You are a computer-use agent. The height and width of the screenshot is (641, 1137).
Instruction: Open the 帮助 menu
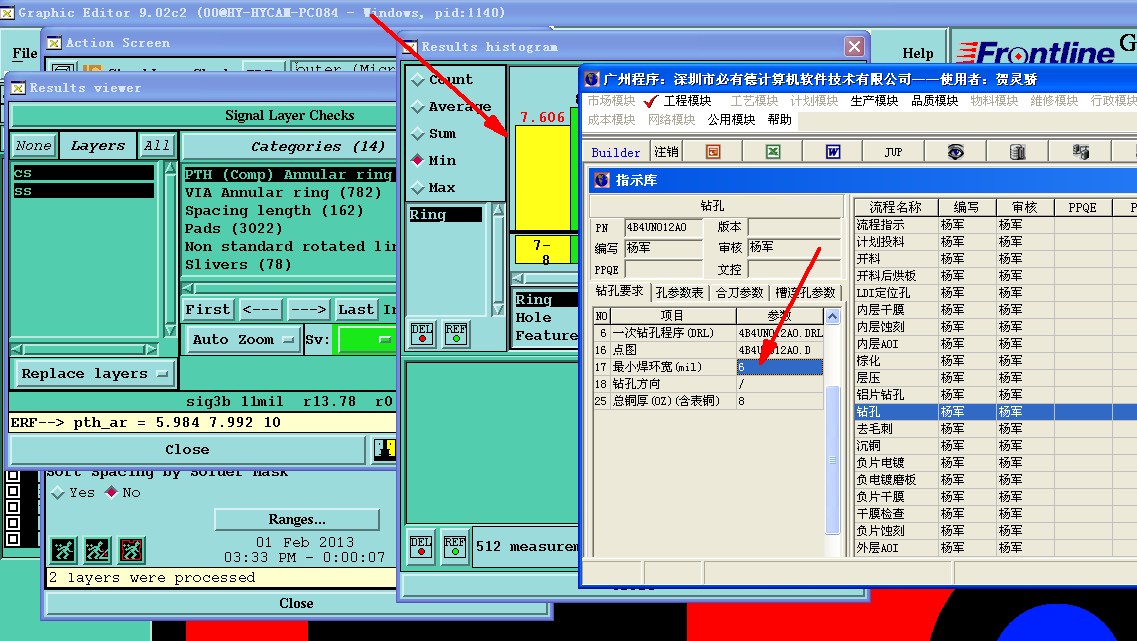click(780, 120)
